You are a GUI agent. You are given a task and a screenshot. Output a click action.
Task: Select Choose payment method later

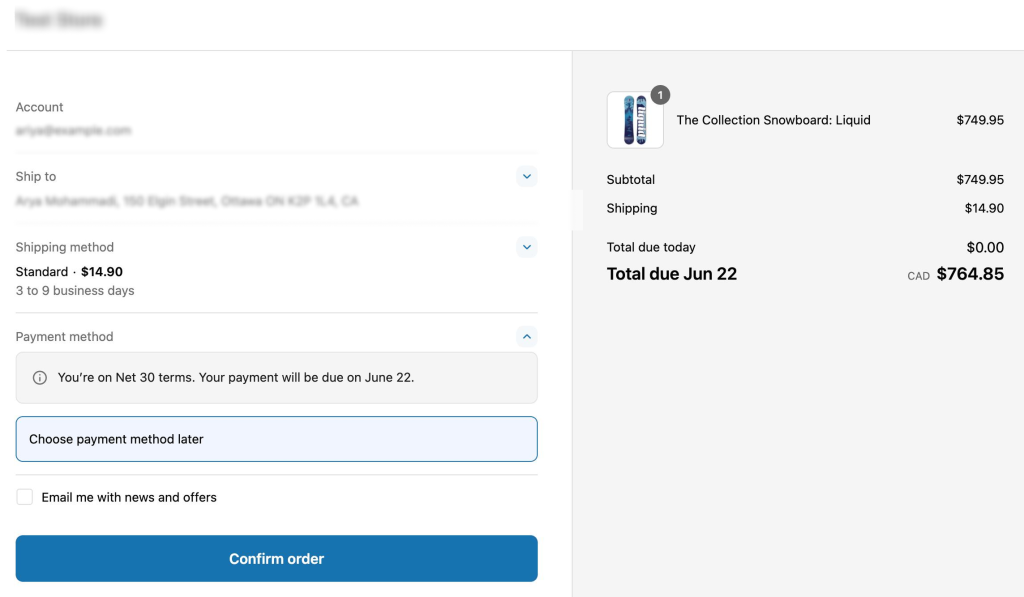[276, 438]
